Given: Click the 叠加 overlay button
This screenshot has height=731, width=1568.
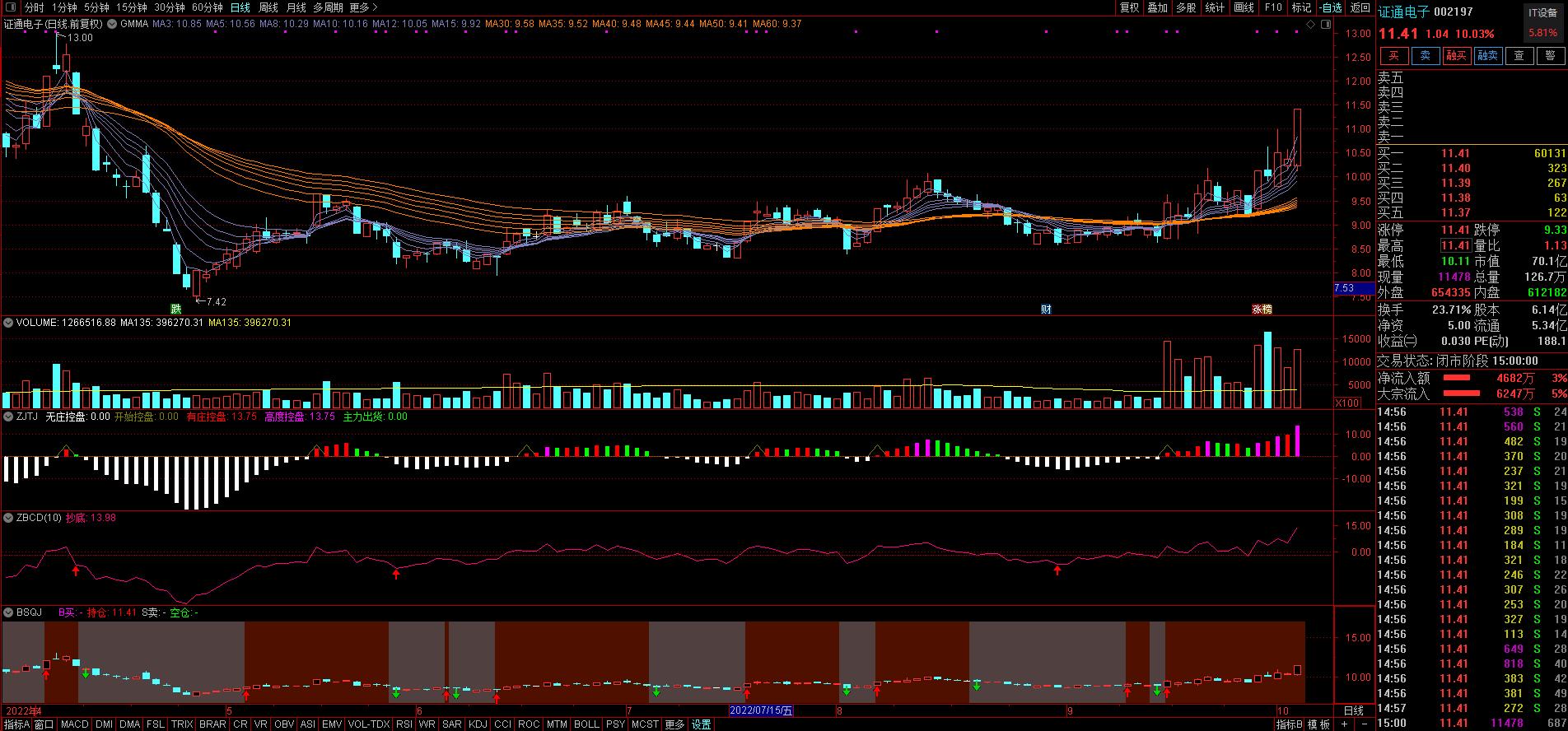Looking at the screenshot, I should [x=1157, y=7].
